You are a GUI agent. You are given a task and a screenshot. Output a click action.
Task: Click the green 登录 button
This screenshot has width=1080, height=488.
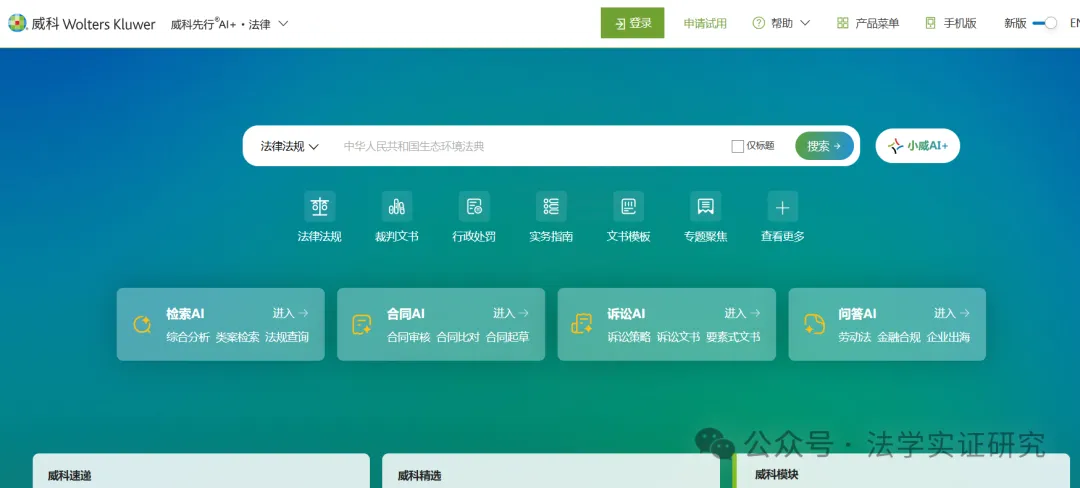[632, 23]
